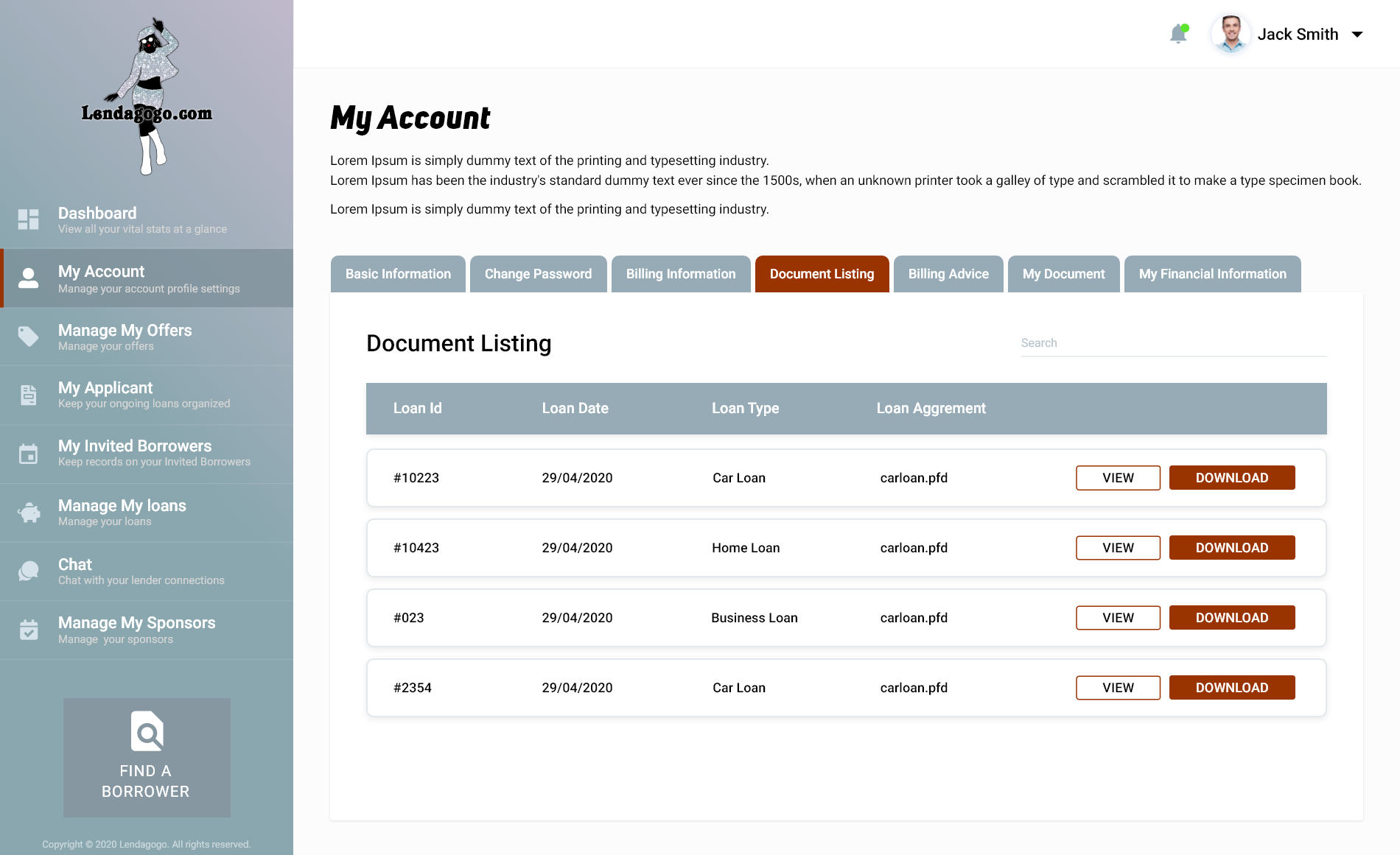Click the My Account person icon
Image resolution: width=1400 pixels, height=855 pixels.
pos(29,278)
